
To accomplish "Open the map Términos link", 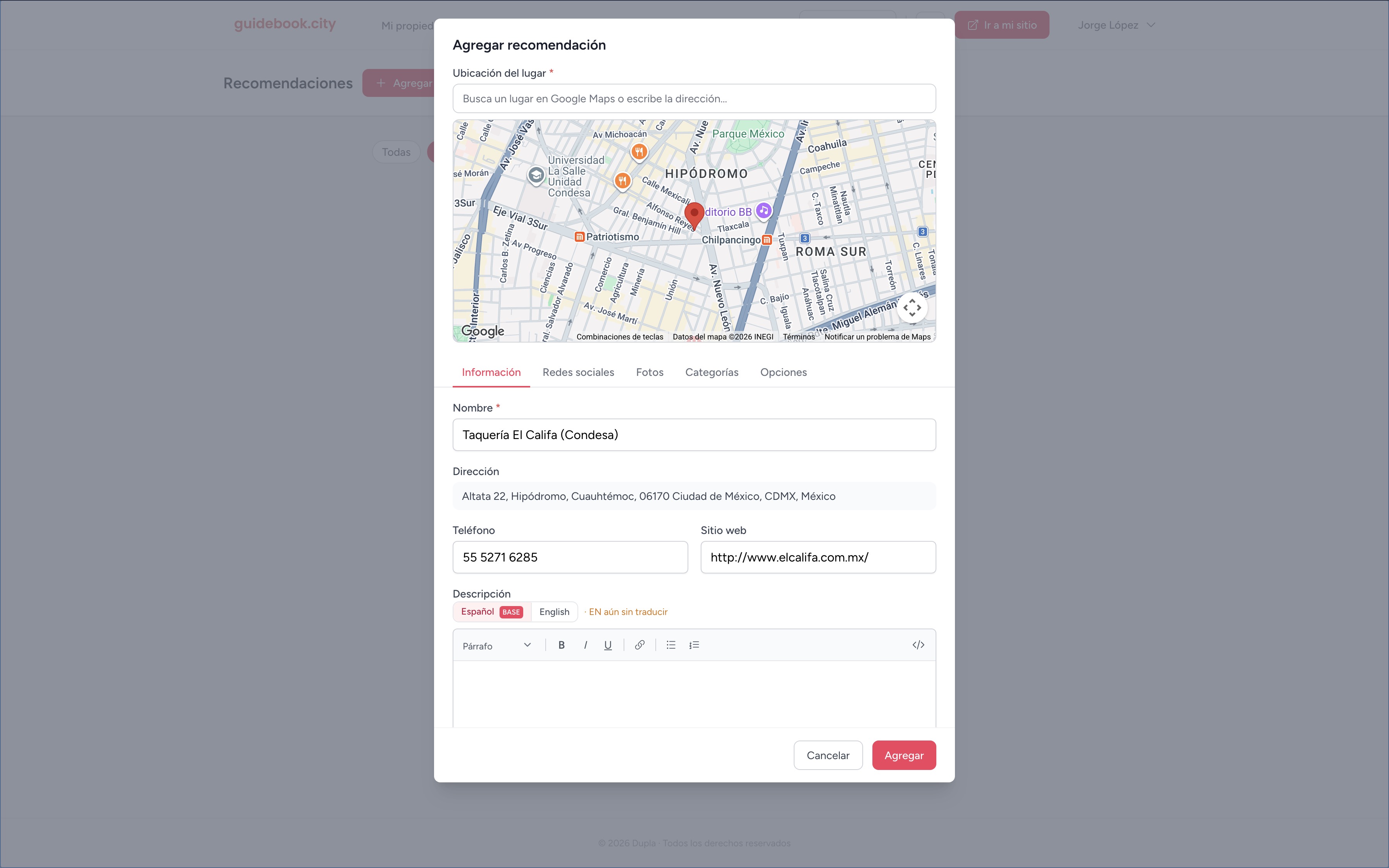I will click(799, 337).
